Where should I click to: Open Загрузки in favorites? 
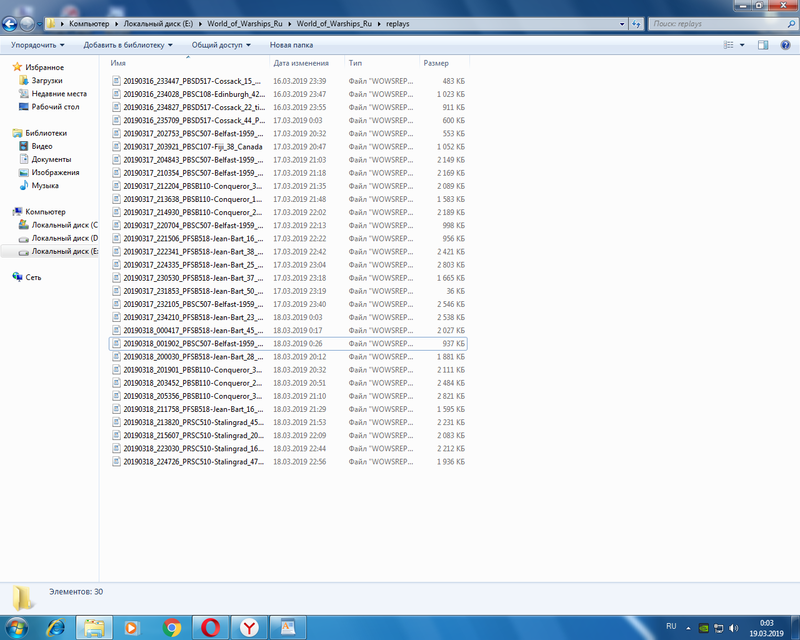click(x=41, y=80)
